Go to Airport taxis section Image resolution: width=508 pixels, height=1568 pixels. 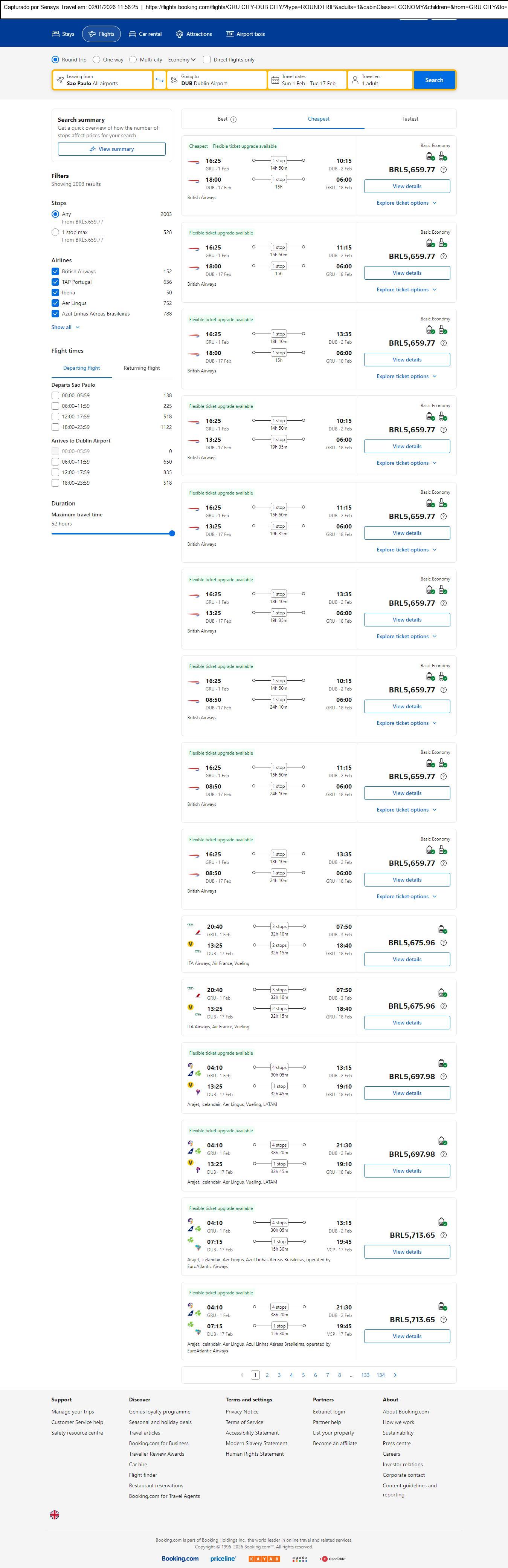(x=245, y=34)
